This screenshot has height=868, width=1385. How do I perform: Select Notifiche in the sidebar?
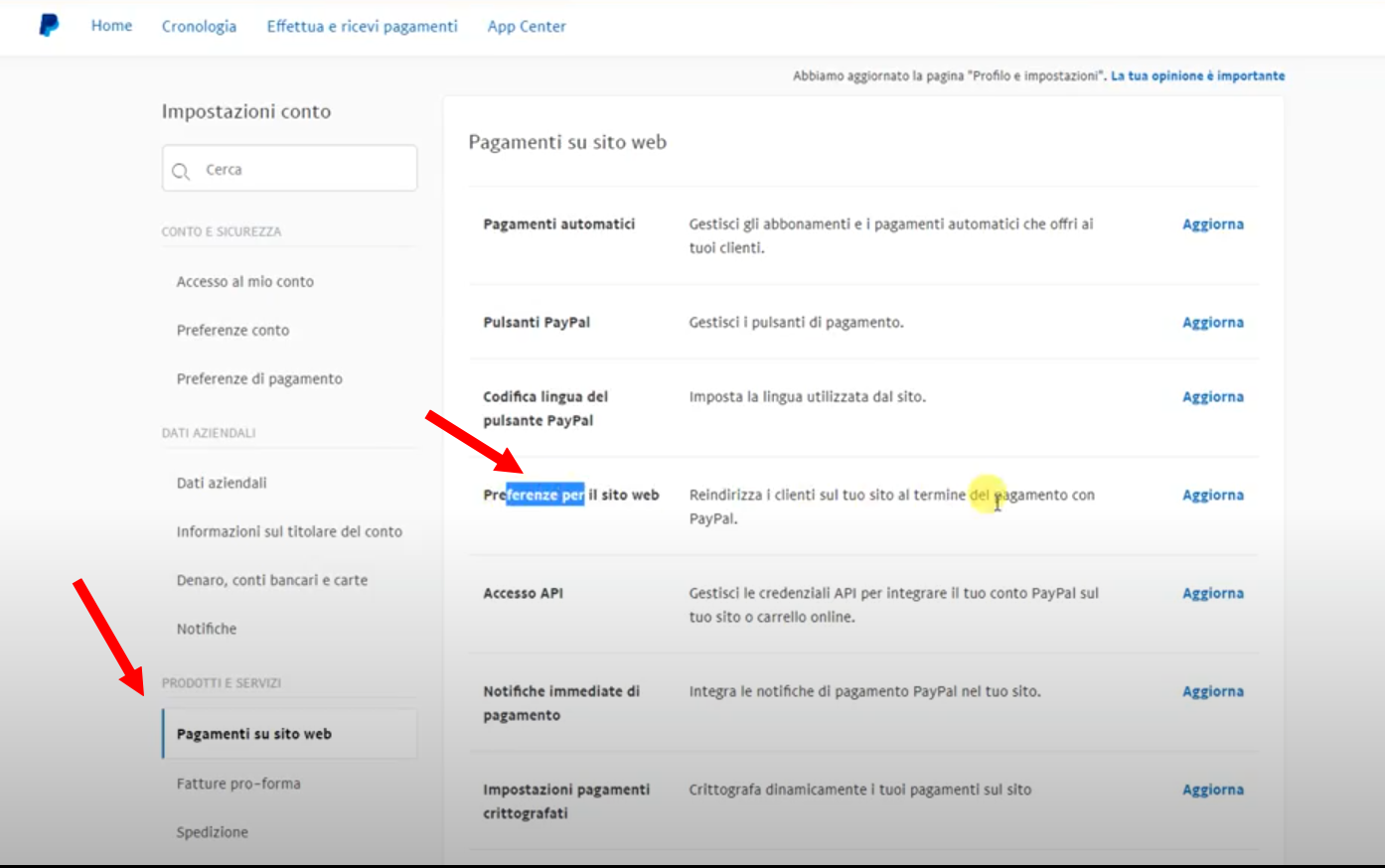207,630
